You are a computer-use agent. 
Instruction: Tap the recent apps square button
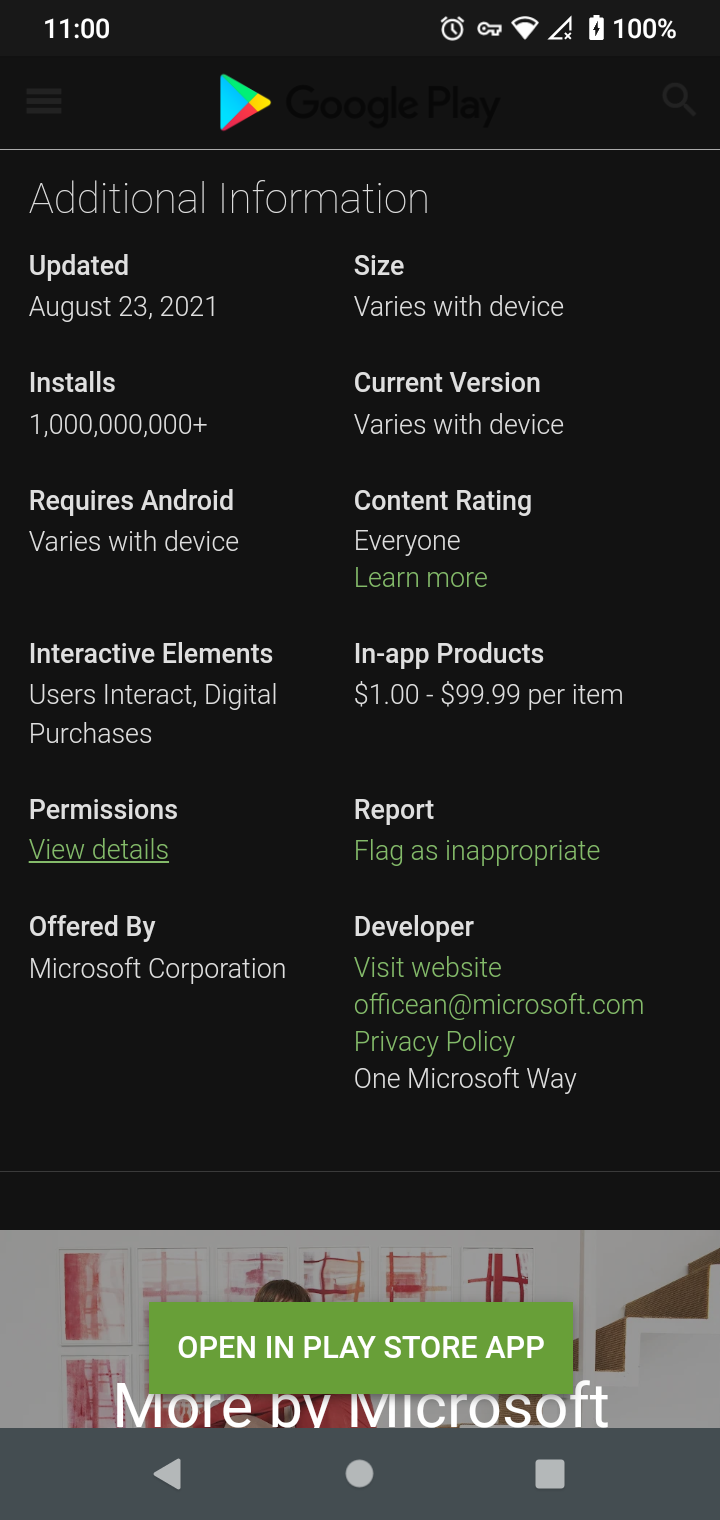pos(549,1473)
